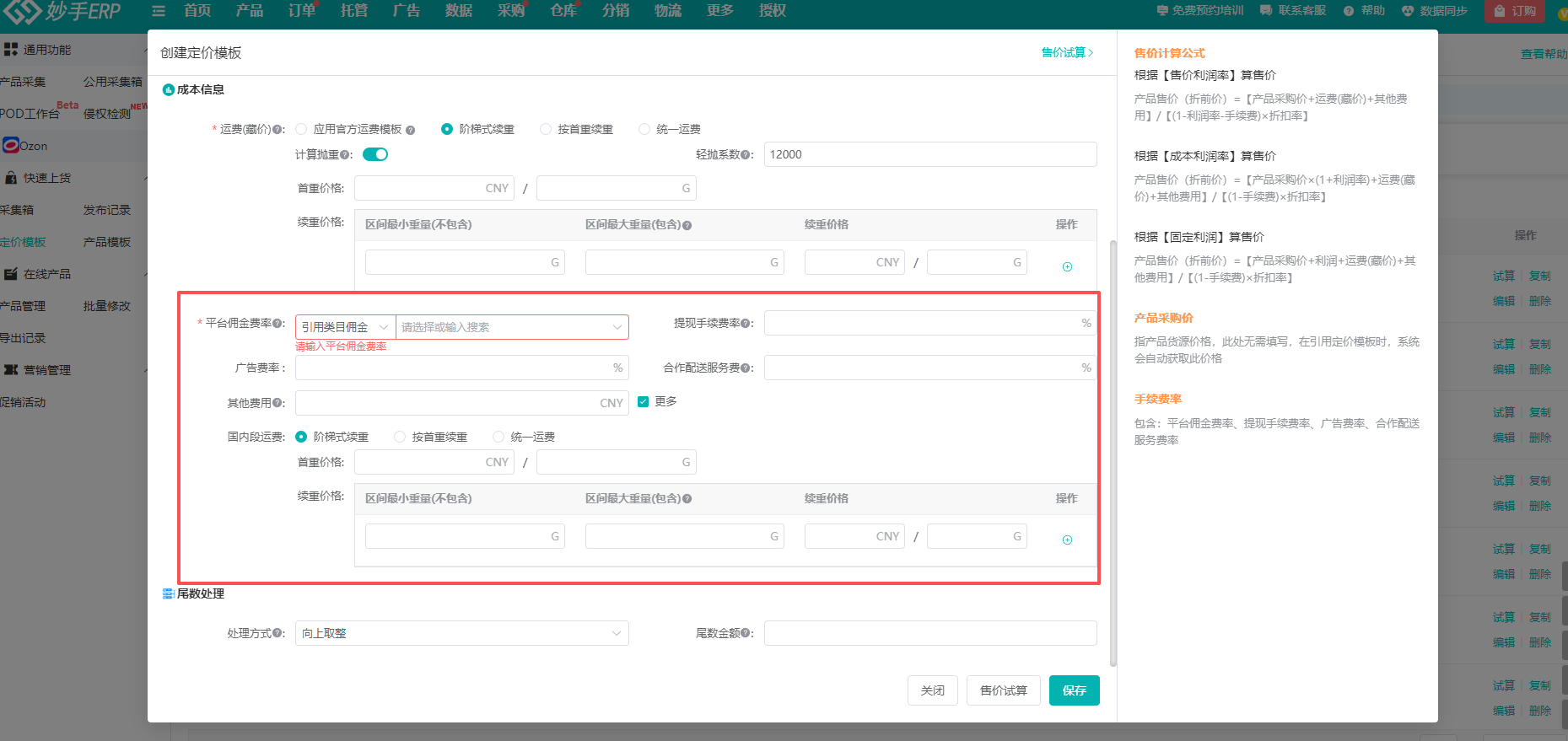The width and height of the screenshot is (1568, 741).
Task: Open the Ozon platform in sidebar
Action: (x=25, y=146)
